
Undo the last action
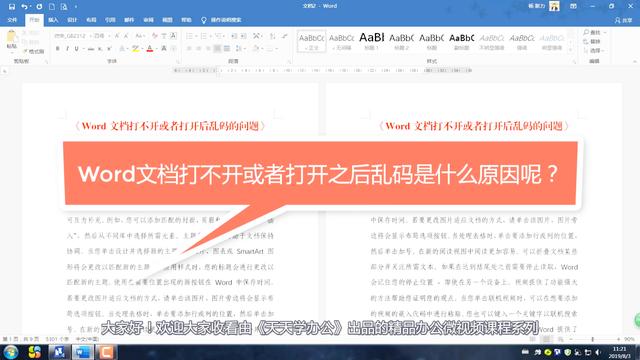click(24, 7)
